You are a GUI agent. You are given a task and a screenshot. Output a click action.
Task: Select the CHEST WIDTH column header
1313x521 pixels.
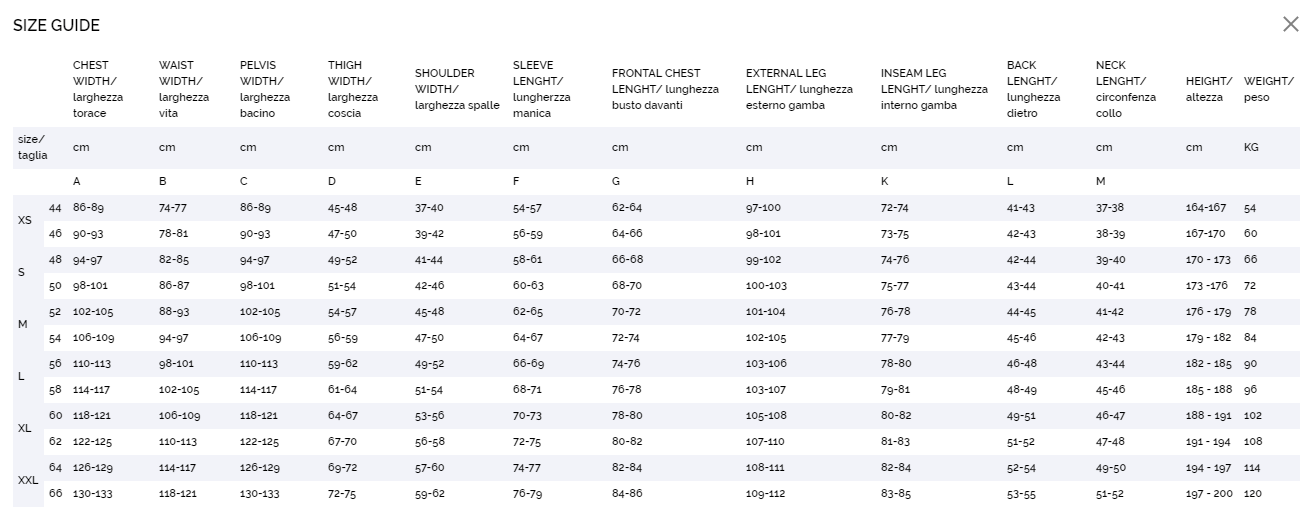coord(97,89)
